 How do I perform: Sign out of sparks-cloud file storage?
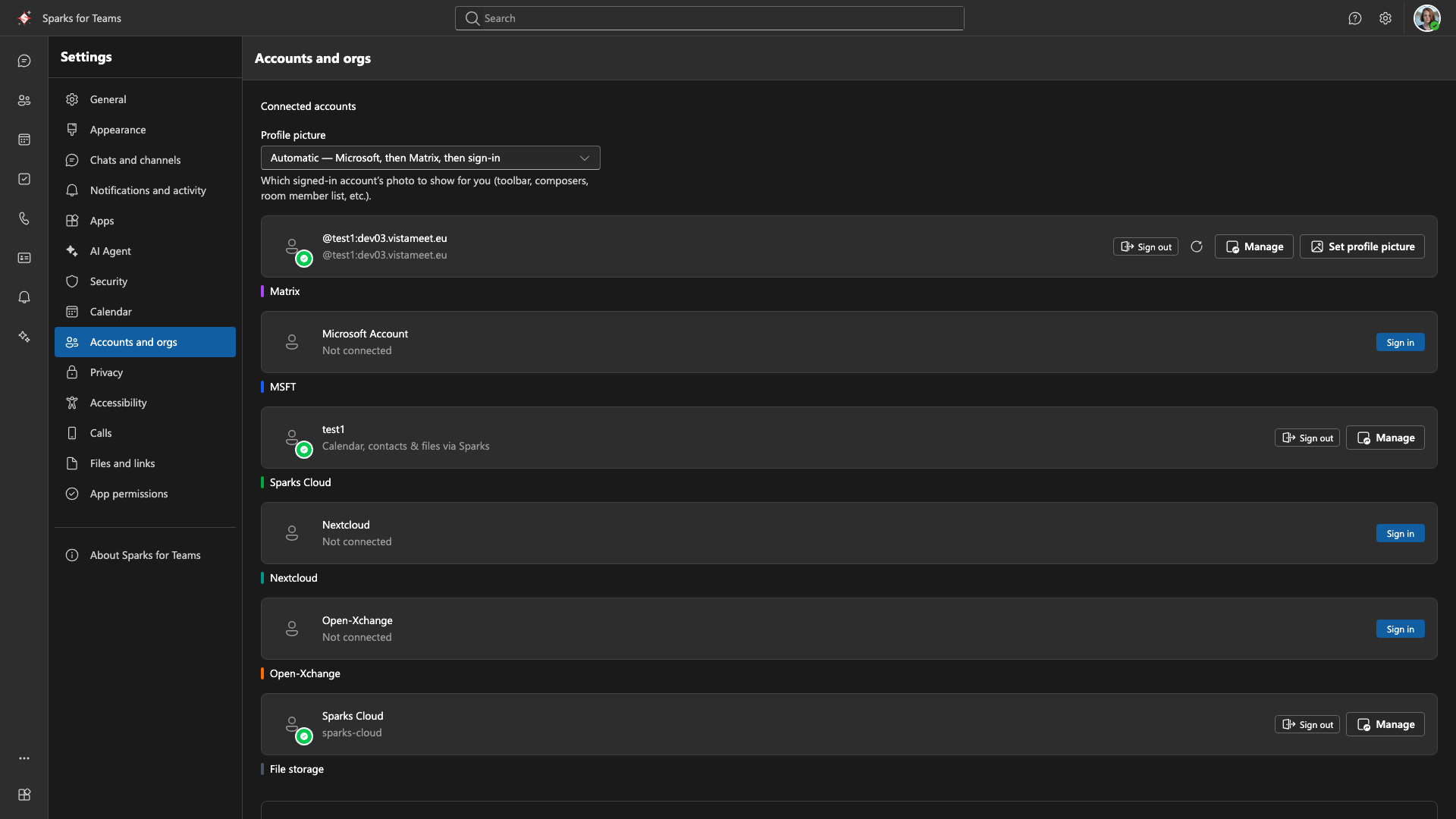[1307, 724]
